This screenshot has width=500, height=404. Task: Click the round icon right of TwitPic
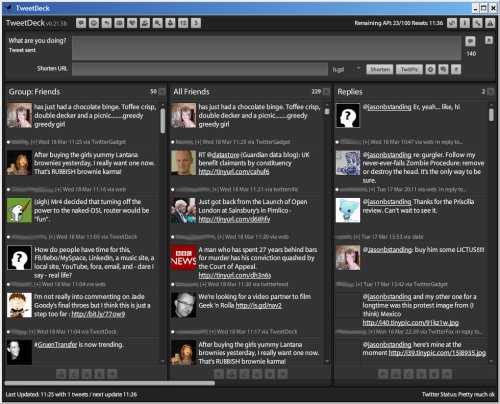coord(430,69)
